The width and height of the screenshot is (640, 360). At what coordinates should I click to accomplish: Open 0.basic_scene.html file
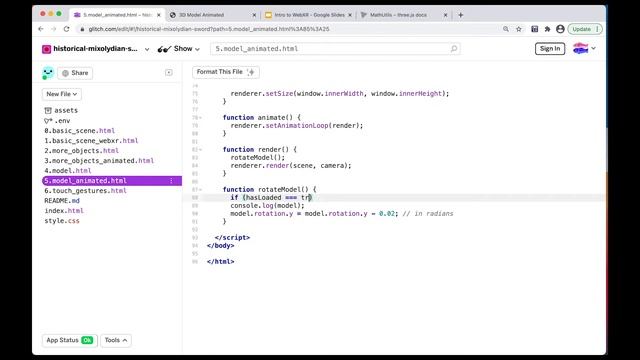tap(80, 131)
